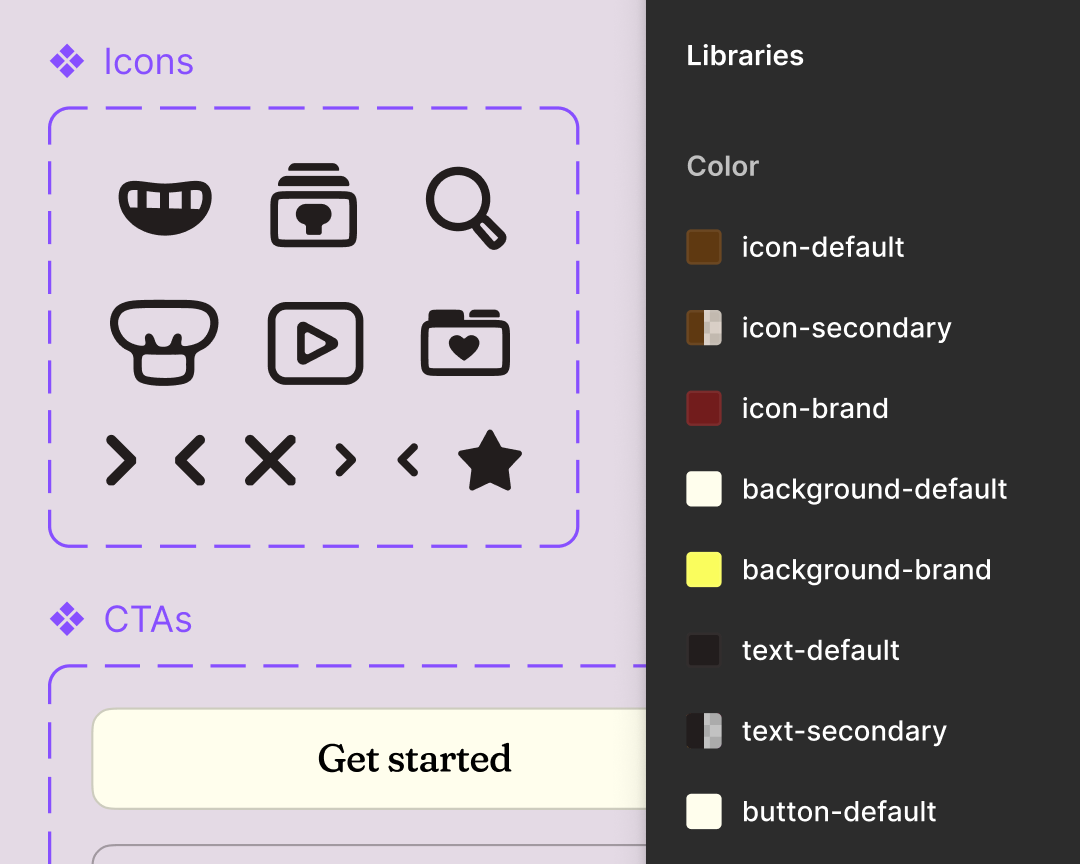Click the icon-brand red swatch
This screenshot has width=1080, height=864.
[x=704, y=408]
